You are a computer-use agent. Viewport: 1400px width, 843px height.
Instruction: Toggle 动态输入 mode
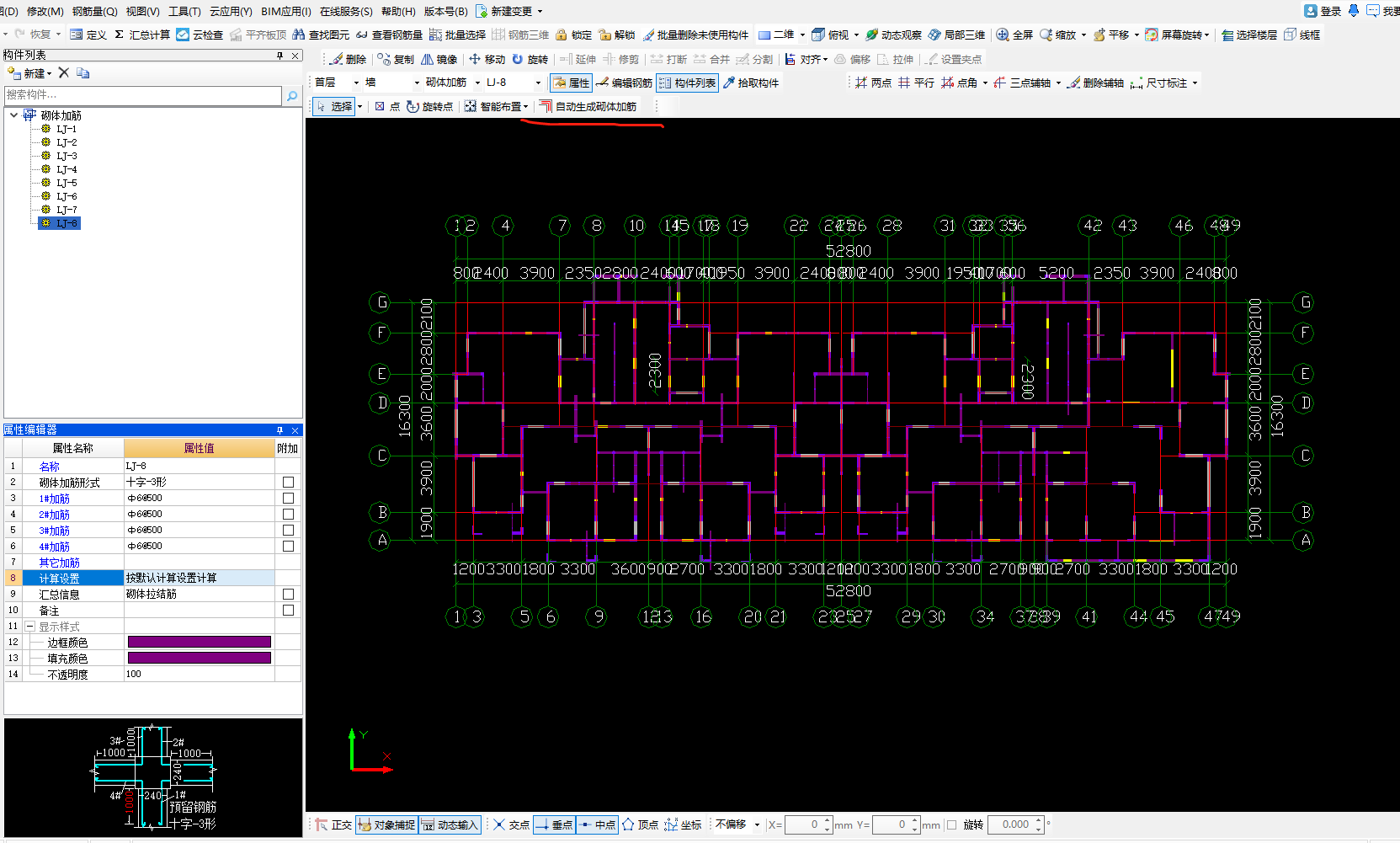pos(450,825)
